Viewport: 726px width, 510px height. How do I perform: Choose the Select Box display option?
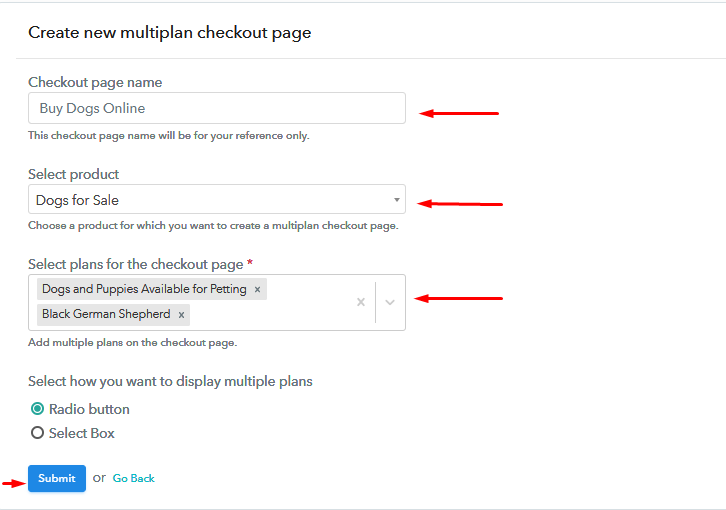point(38,433)
